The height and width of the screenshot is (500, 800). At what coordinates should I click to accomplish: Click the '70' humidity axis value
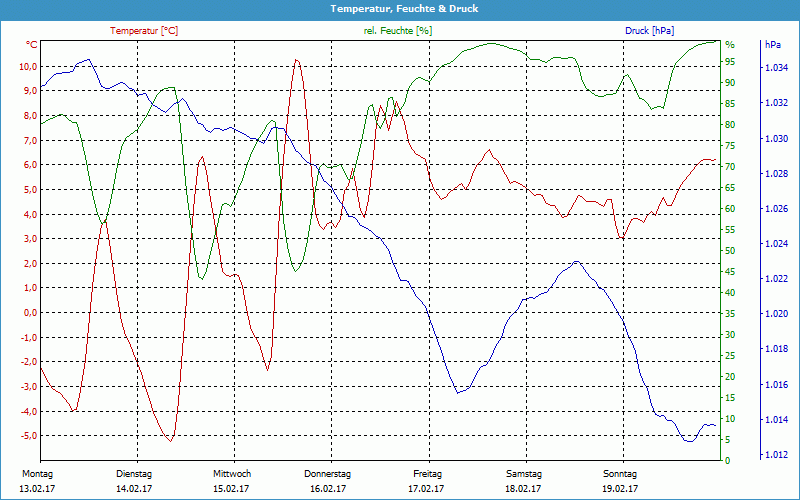click(x=730, y=167)
